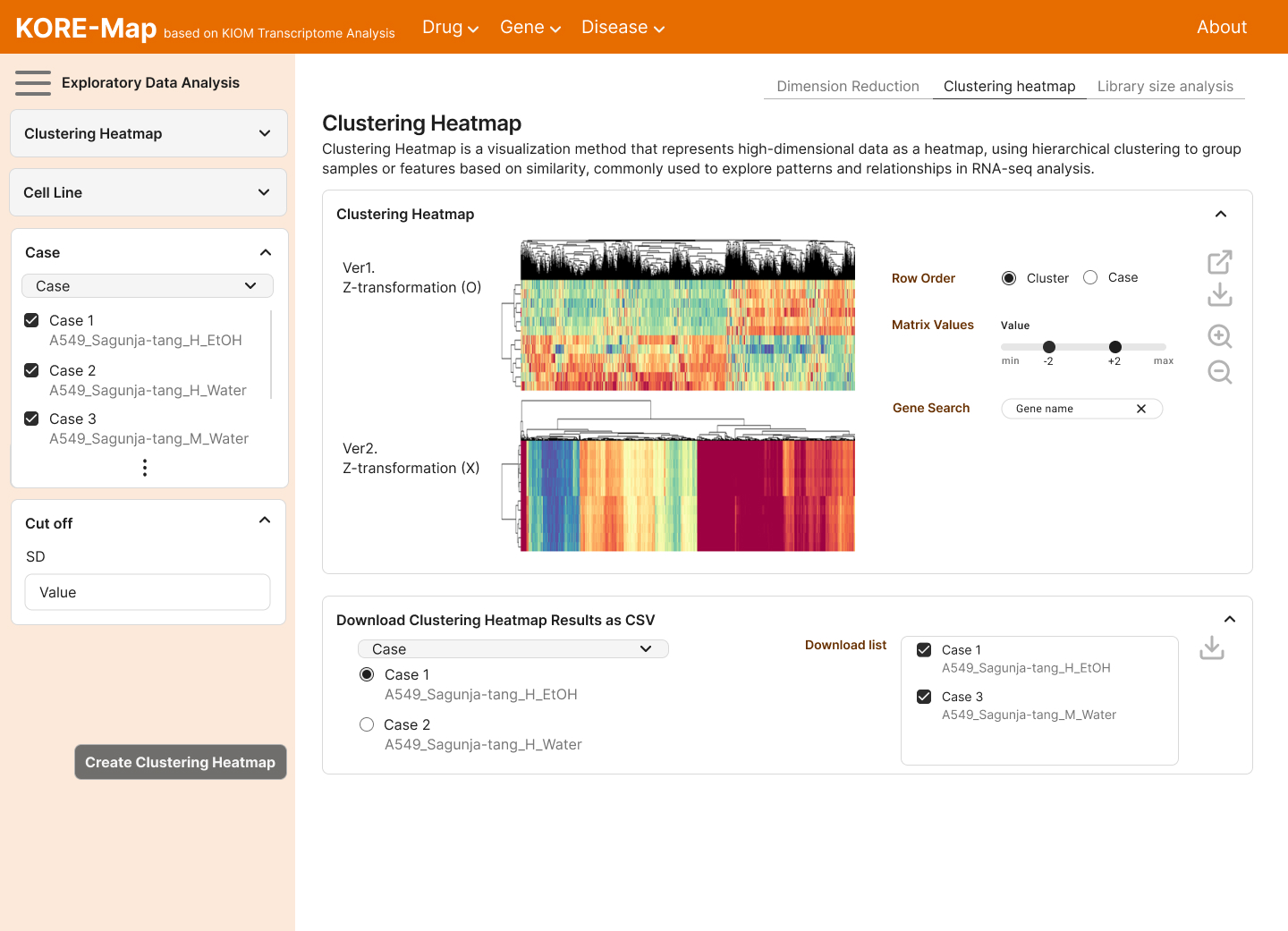Open the Drug menu
The height and width of the screenshot is (931, 1288).
point(450,28)
